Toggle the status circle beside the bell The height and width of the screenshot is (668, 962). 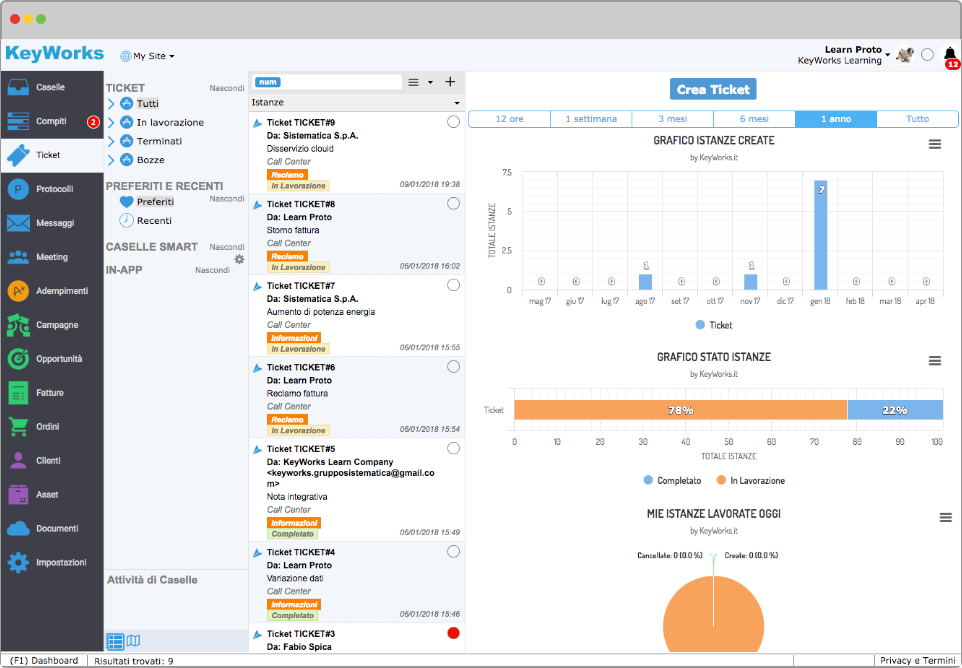pos(928,55)
